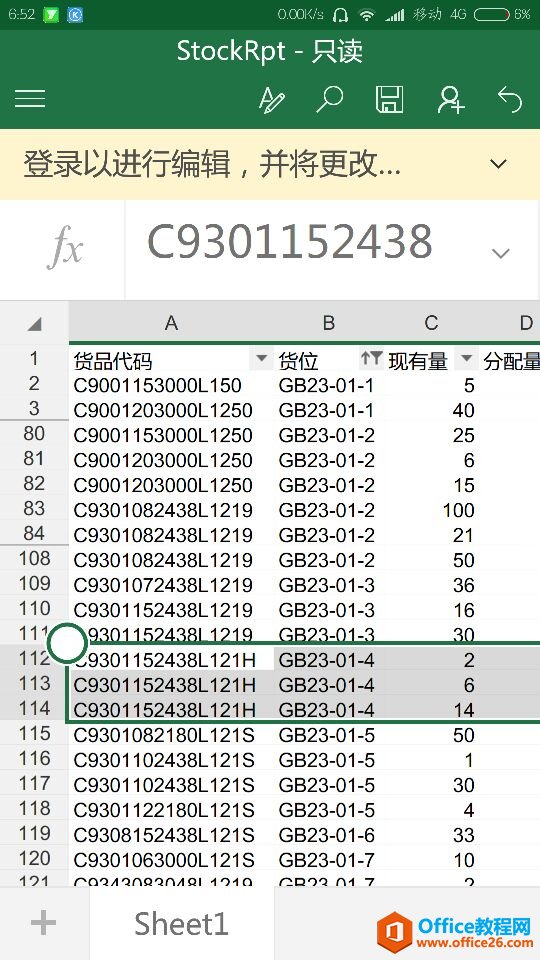Tap the undo arrow icon

pos(509,99)
